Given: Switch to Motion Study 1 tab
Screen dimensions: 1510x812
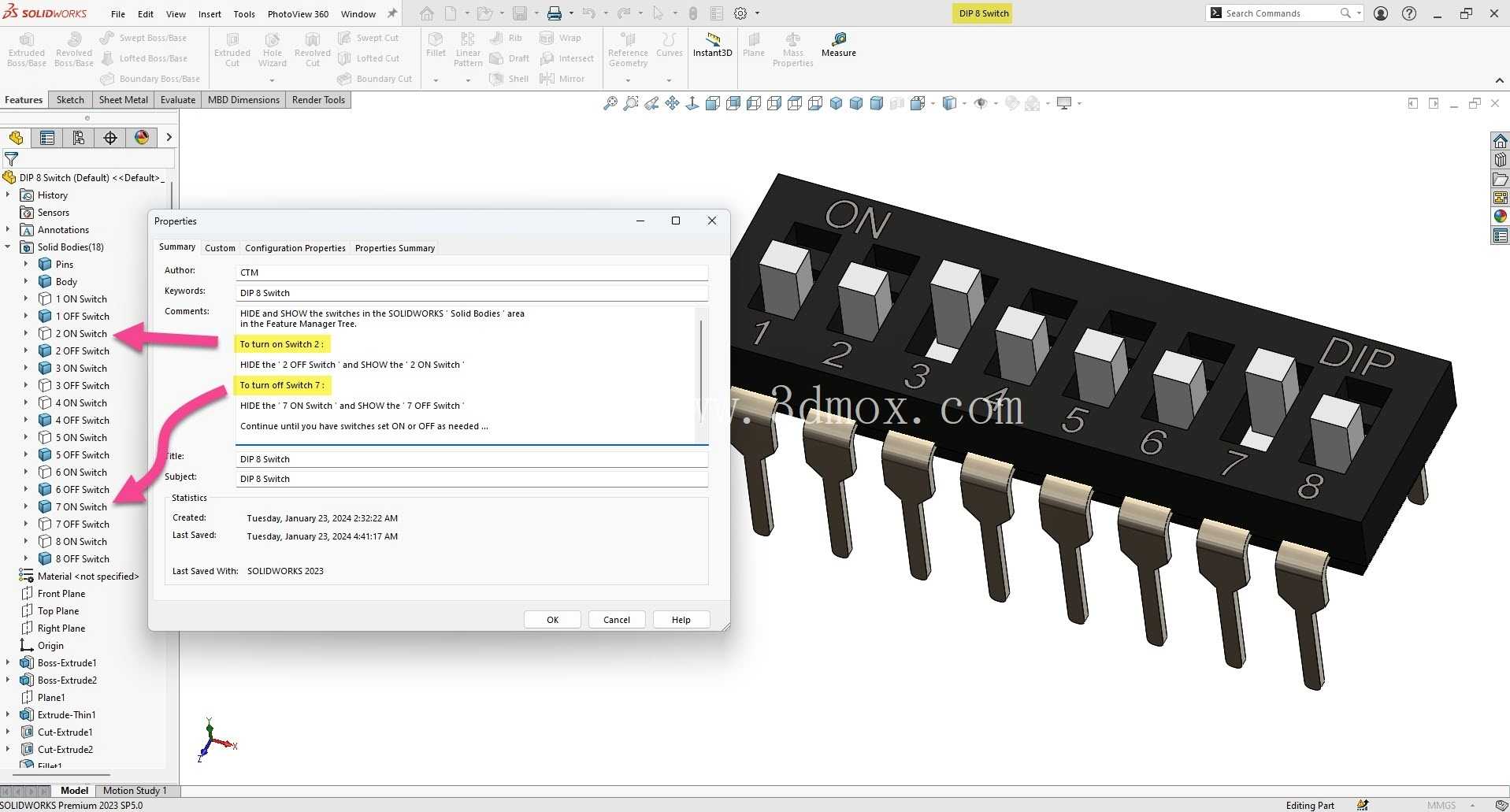Looking at the screenshot, I should pyautogui.click(x=135, y=791).
